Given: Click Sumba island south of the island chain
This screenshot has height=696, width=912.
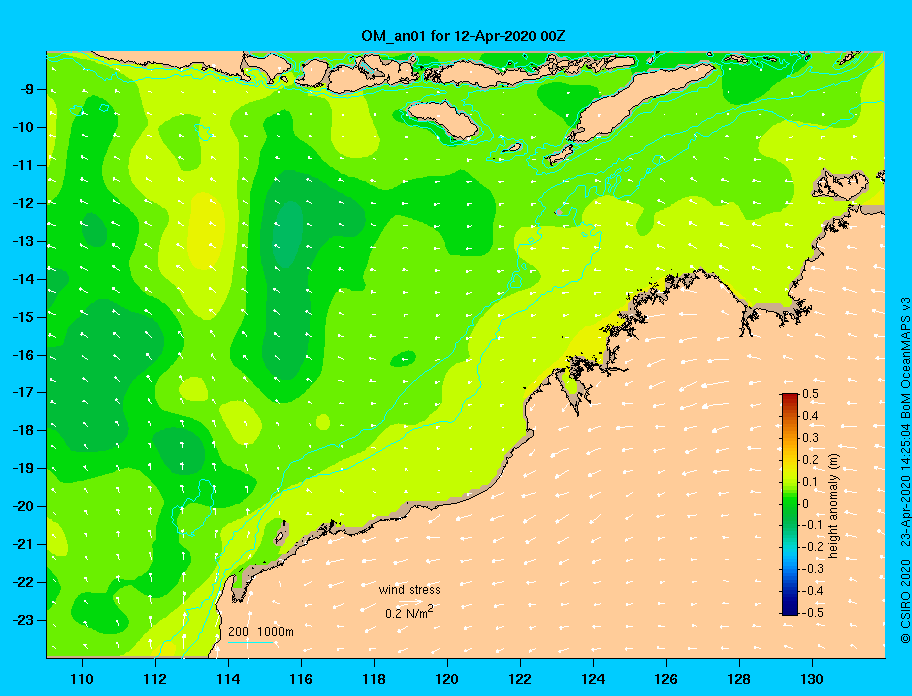Looking at the screenshot, I should 444,119.
